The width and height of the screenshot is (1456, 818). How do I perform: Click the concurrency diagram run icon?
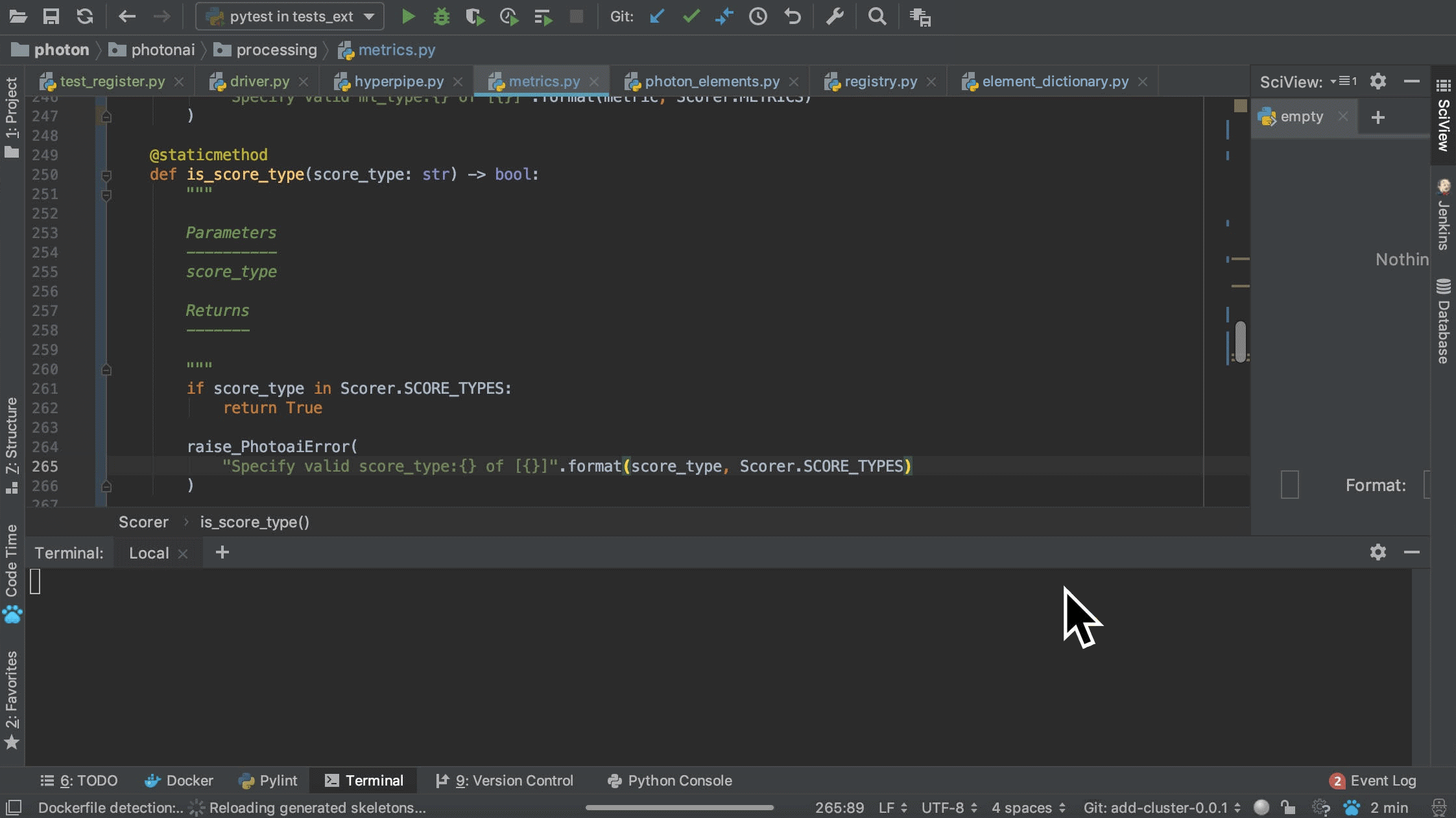point(543,17)
